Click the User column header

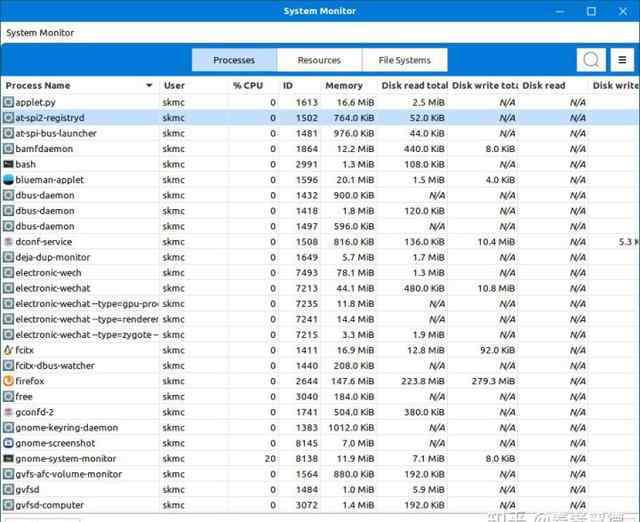click(x=175, y=86)
